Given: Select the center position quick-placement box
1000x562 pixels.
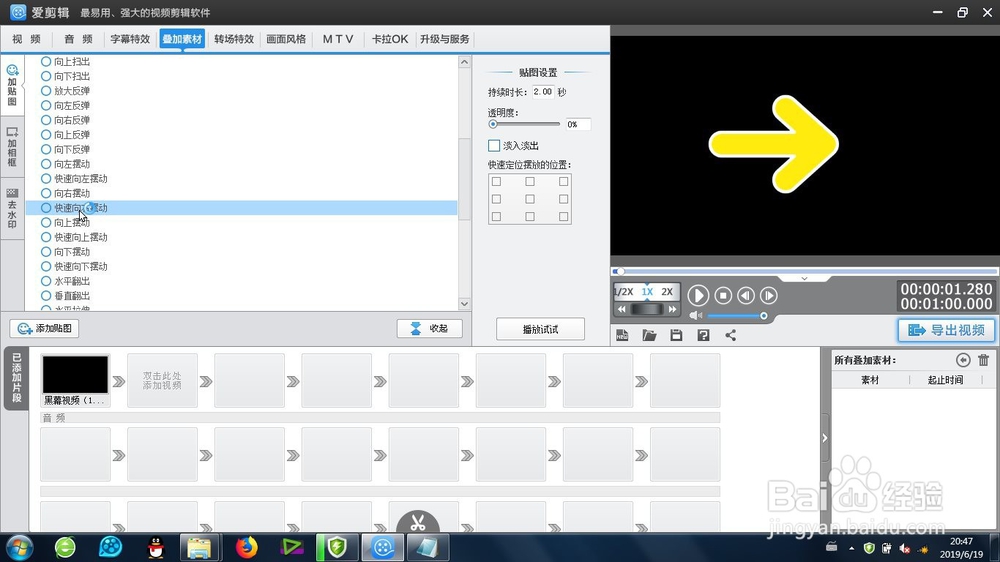Looking at the screenshot, I should click(x=530, y=199).
